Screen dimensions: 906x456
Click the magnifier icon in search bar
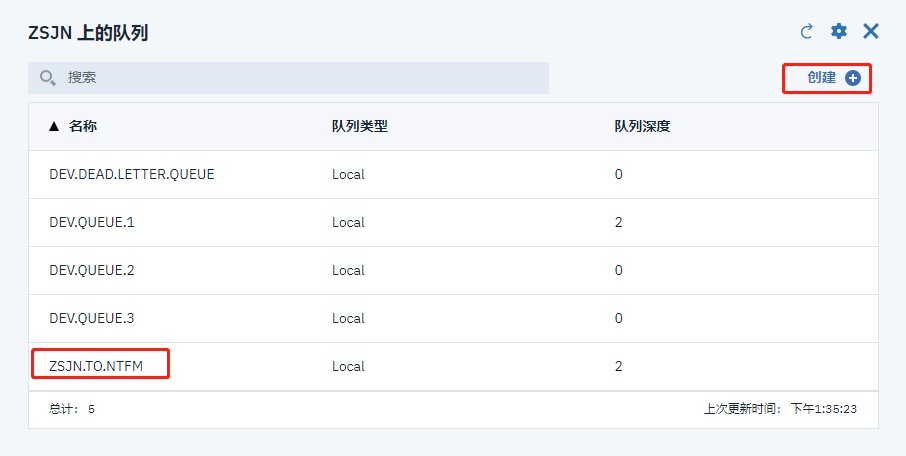(x=47, y=78)
